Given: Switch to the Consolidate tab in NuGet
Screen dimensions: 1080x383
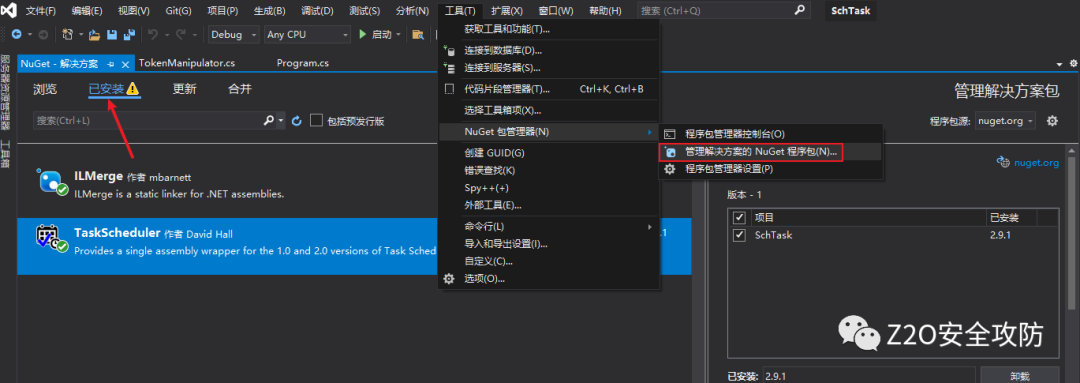Looking at the screenshot, I should 240,89.
